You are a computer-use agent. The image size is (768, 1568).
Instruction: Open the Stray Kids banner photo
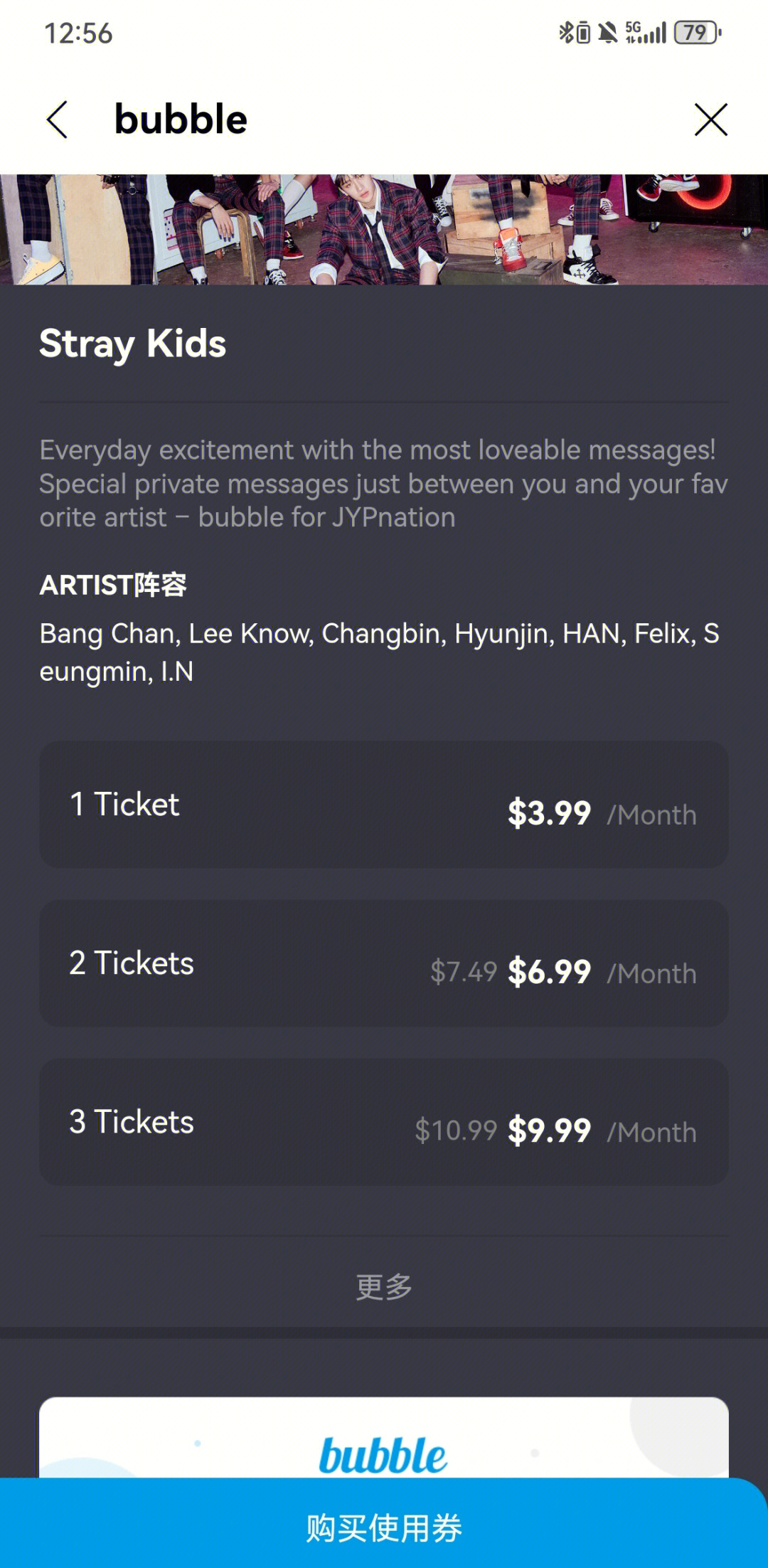[x=384, y=229]
